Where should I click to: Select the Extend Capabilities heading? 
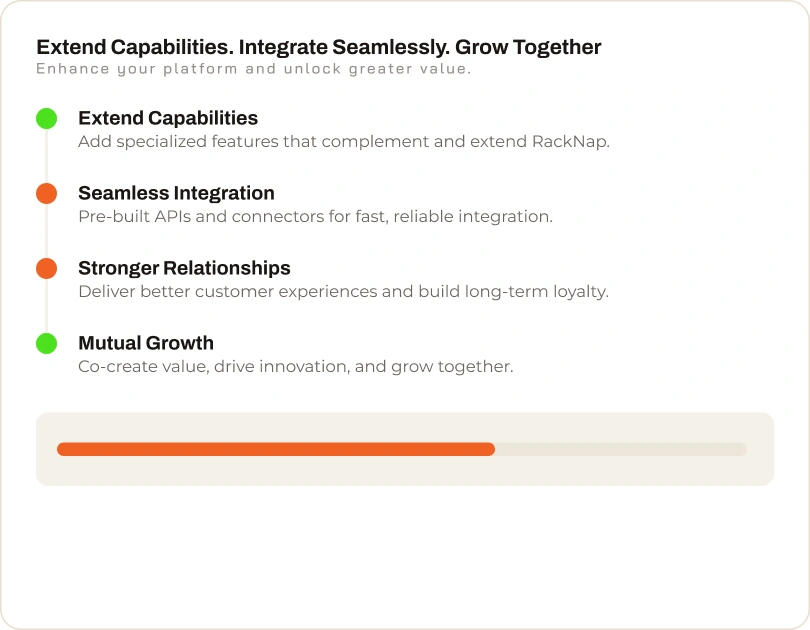tap(168, 118)
